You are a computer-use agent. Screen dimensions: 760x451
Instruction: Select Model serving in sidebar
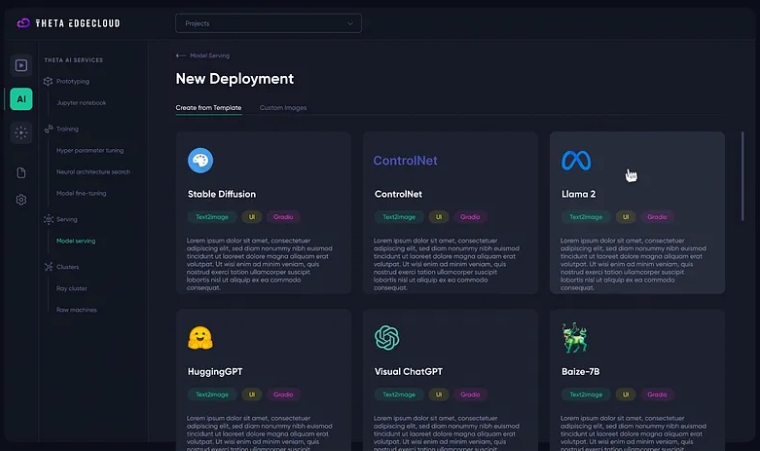click(x=76, y=241)
